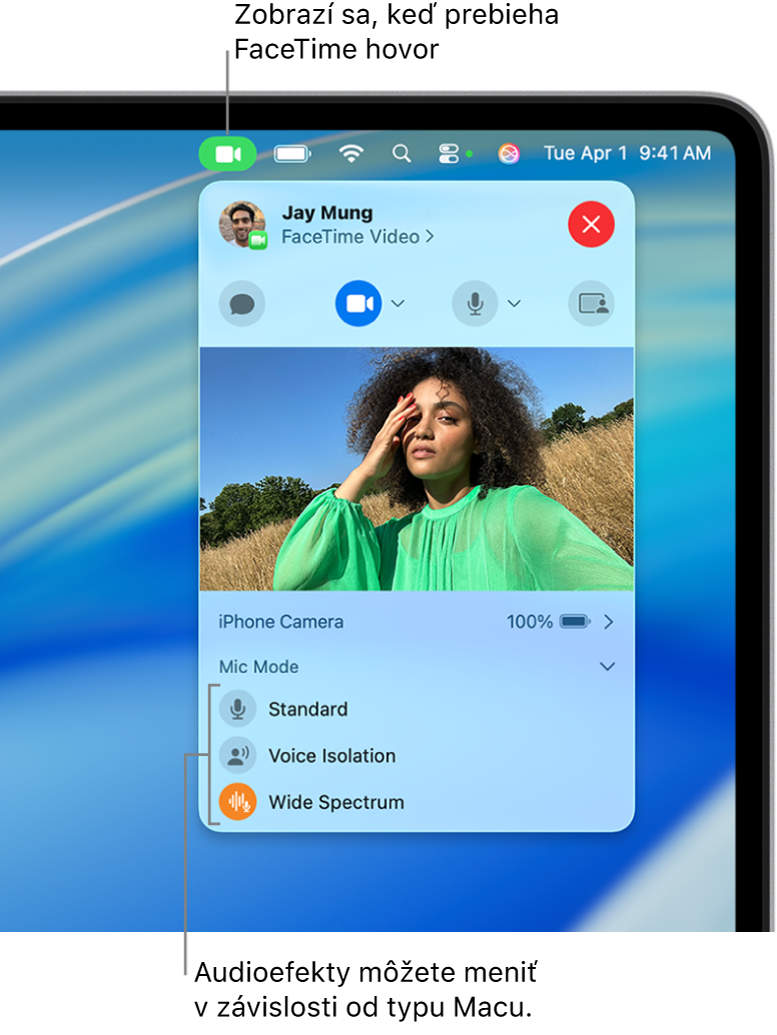The image size is (777, 1035).
Task: Expand microphone options chevron
Action: pos(514,304)
